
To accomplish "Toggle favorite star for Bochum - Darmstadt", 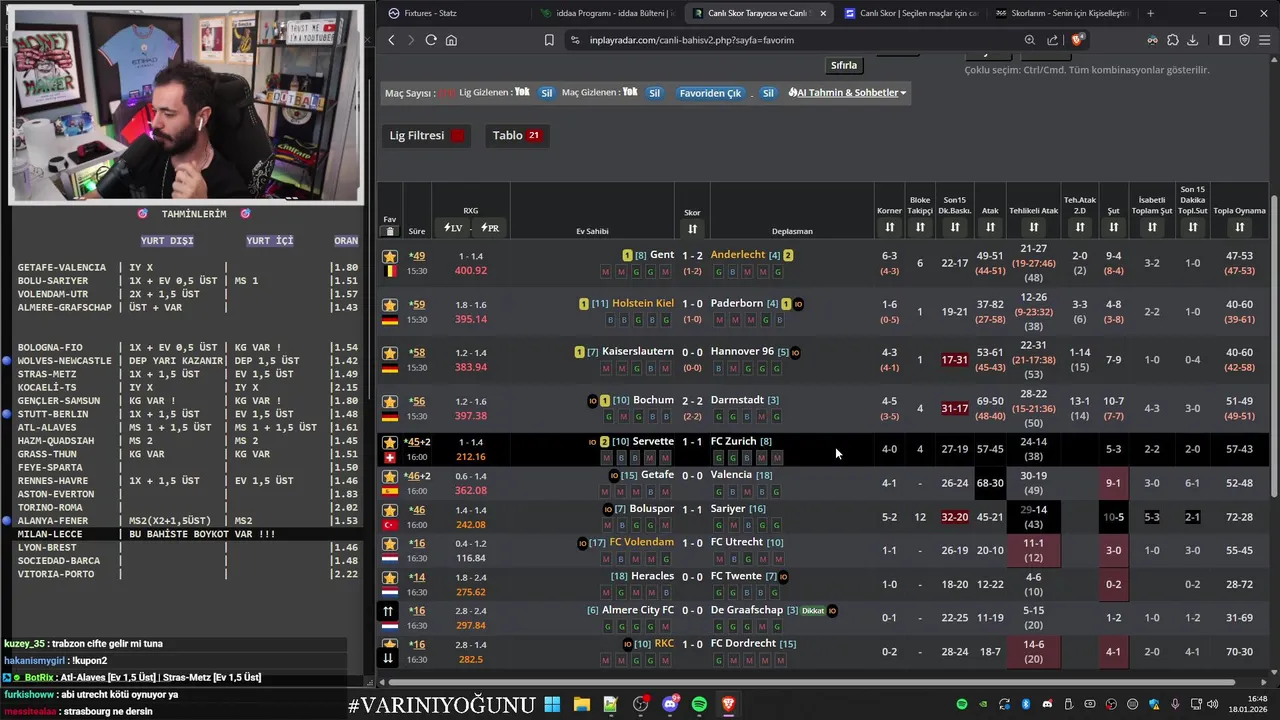I will [x=390, y=401].
